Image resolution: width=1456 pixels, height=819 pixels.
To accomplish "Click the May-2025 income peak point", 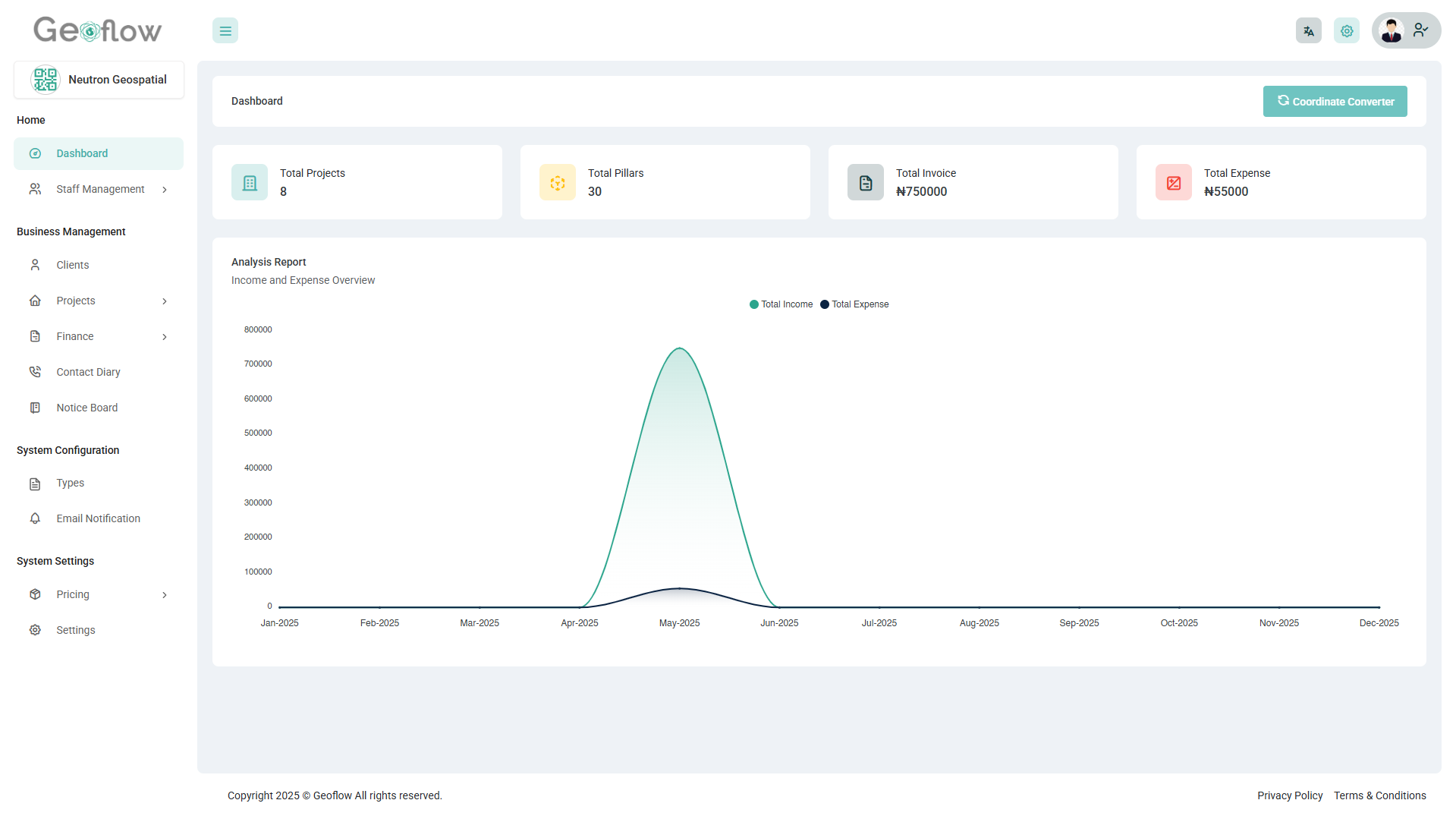I will pos(680,348).
